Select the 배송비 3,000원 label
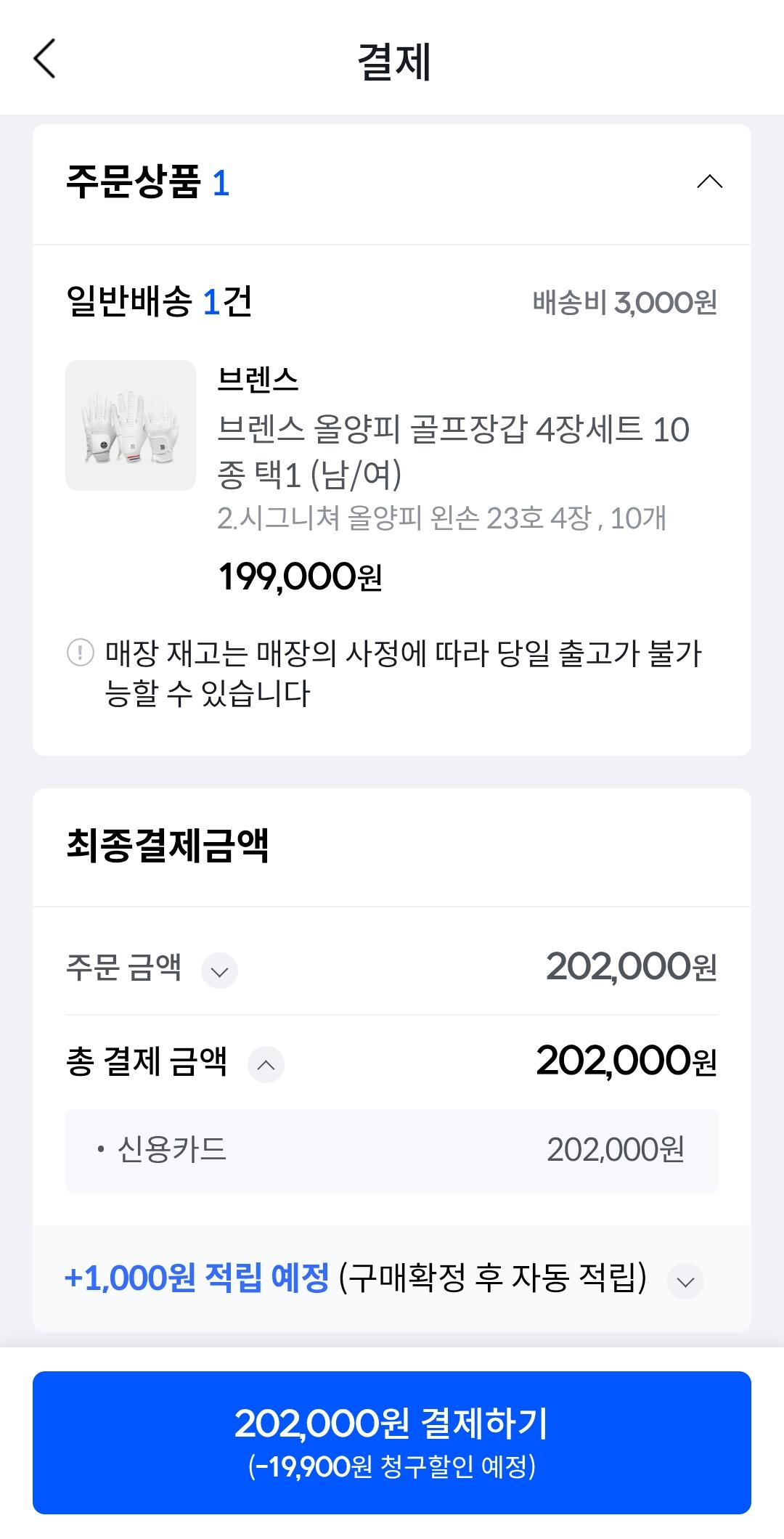This screenshot has height=1539, width=784. pyautogui.click(x=624, y=302)
